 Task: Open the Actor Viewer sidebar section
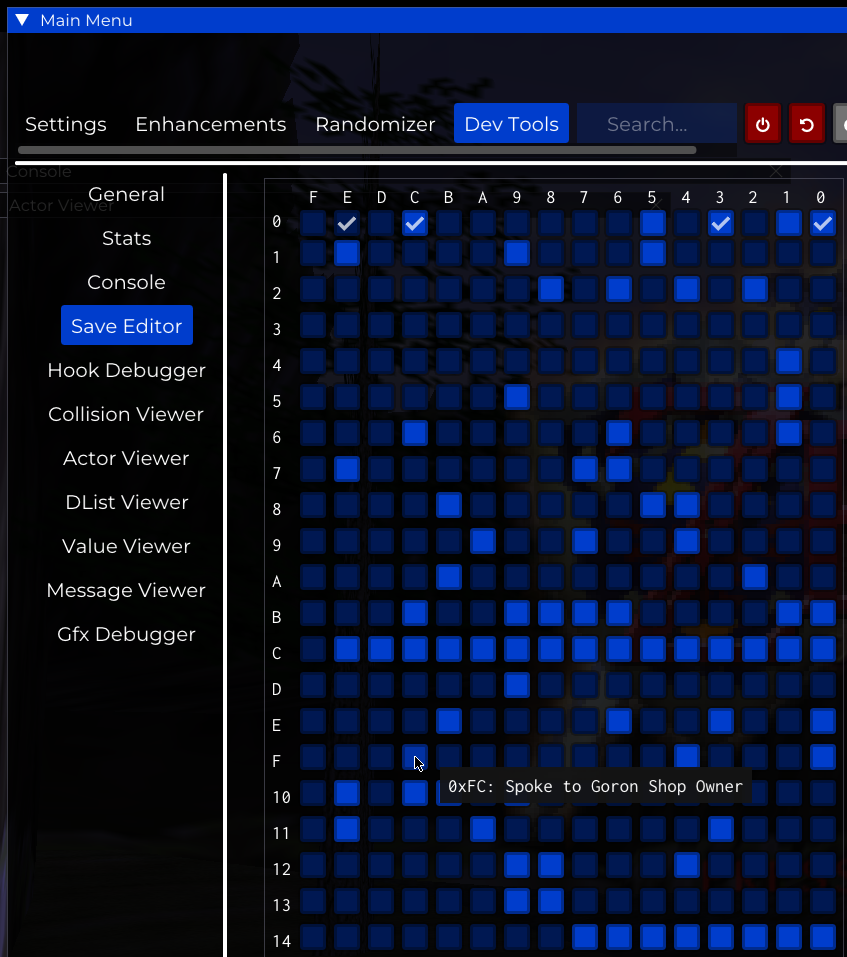point(126,458)
